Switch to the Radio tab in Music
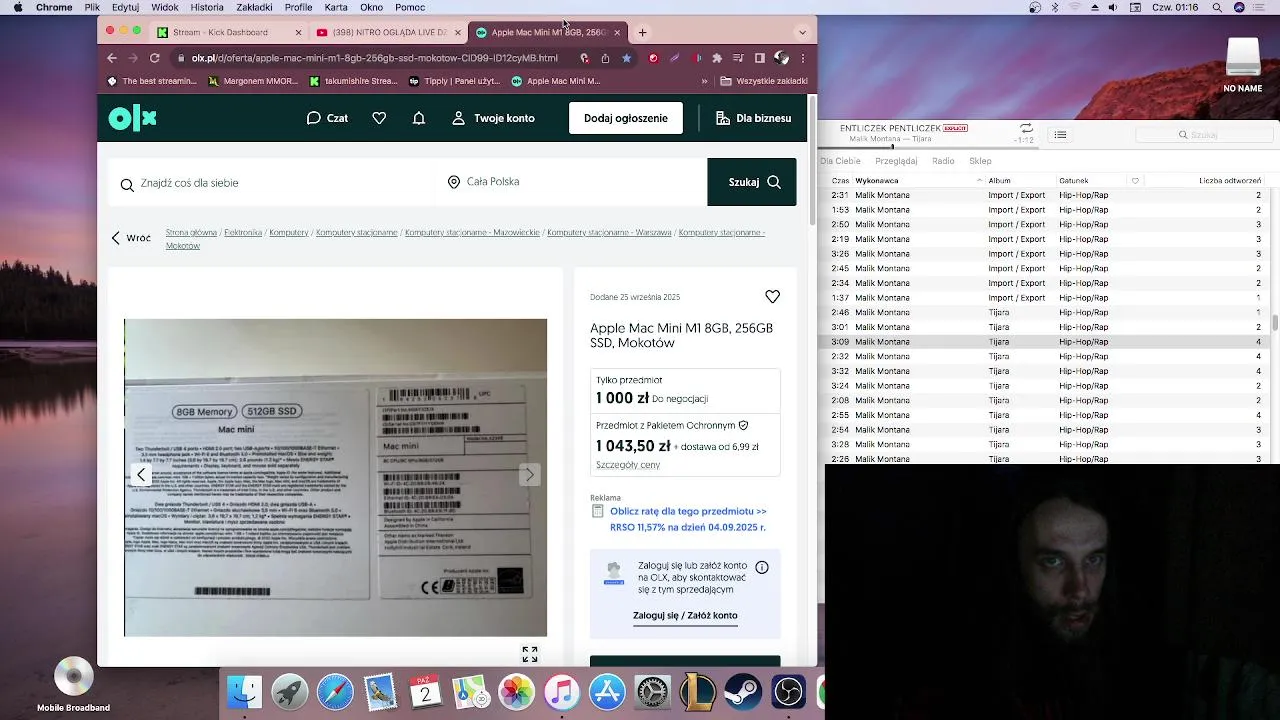 click(x=943, y=160)
